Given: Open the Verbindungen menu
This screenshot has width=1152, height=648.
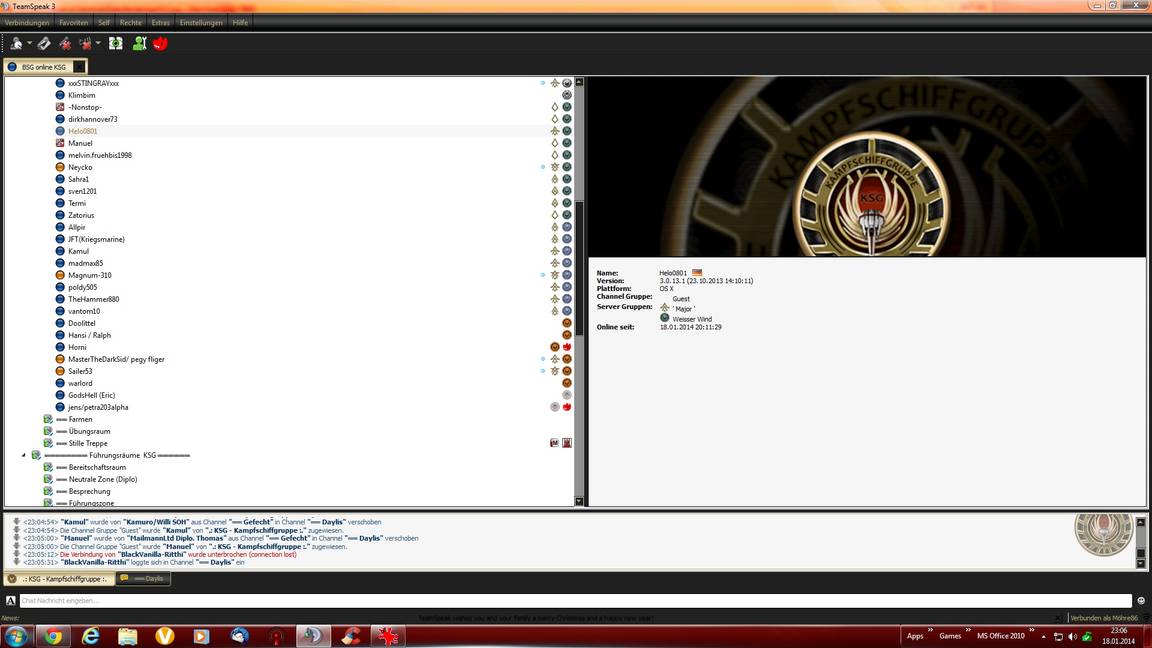Looking at the screenshot, I should click(27, 23).
